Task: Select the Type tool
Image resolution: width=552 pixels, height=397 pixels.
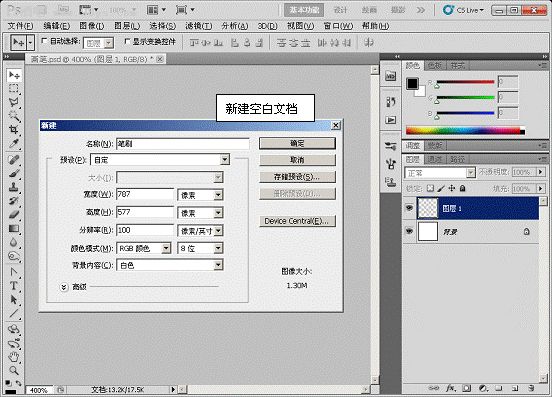Action: coord(14,286)
